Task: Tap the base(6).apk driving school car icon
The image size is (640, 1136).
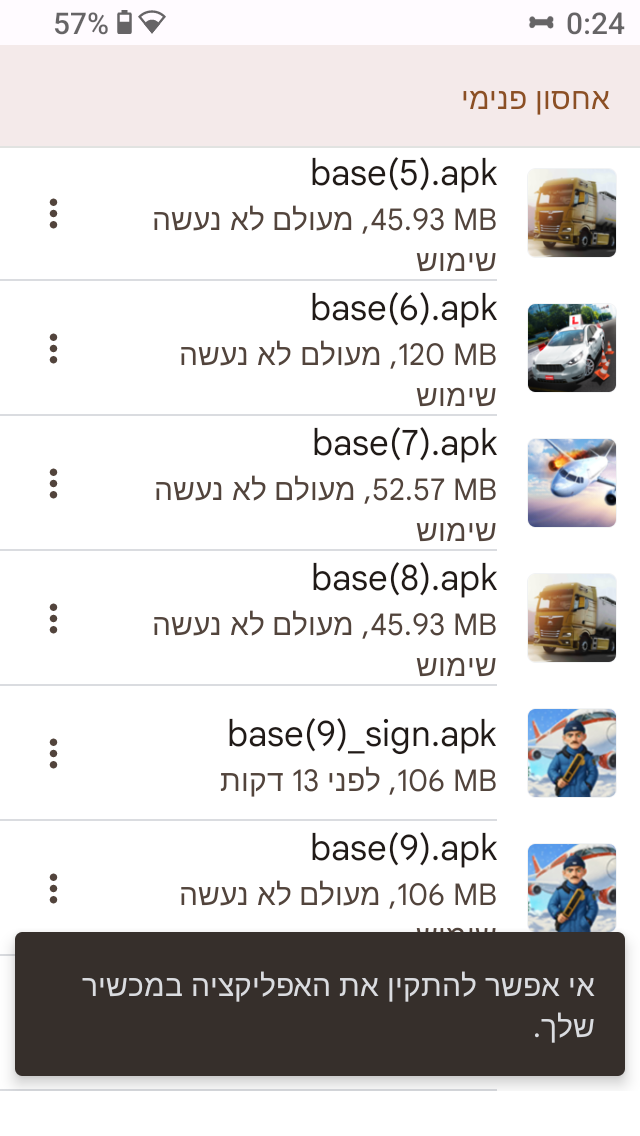Action: pos(571,348)
